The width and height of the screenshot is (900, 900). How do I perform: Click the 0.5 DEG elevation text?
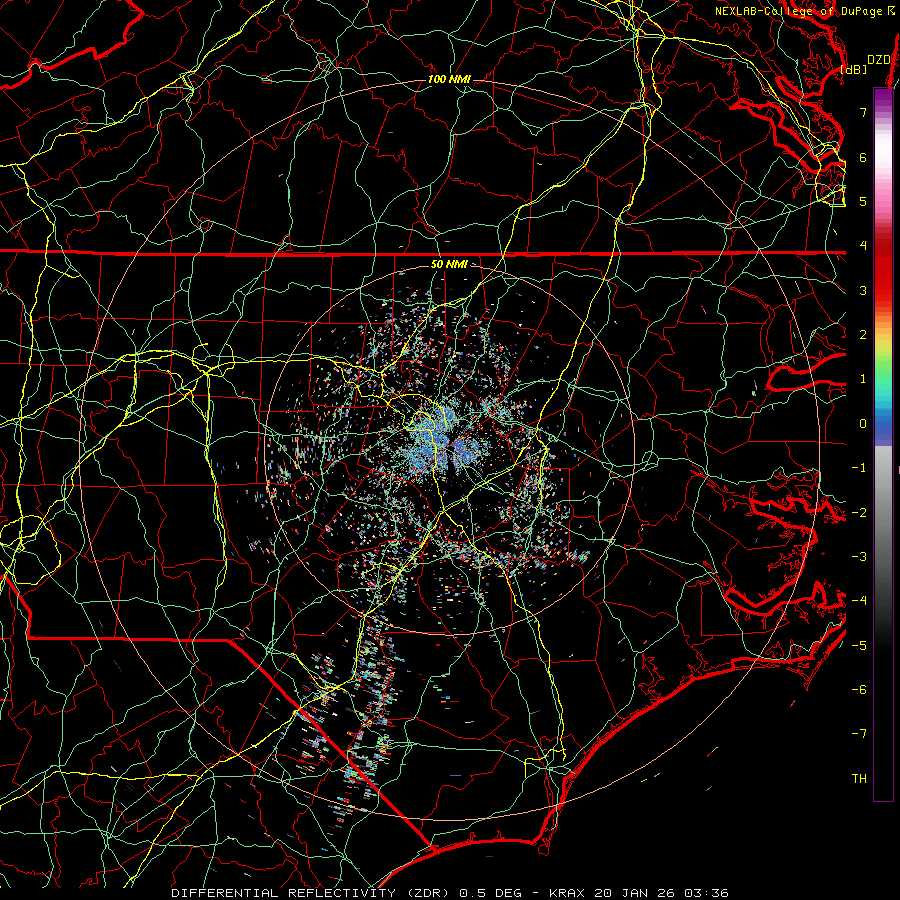tap(490, 893)
